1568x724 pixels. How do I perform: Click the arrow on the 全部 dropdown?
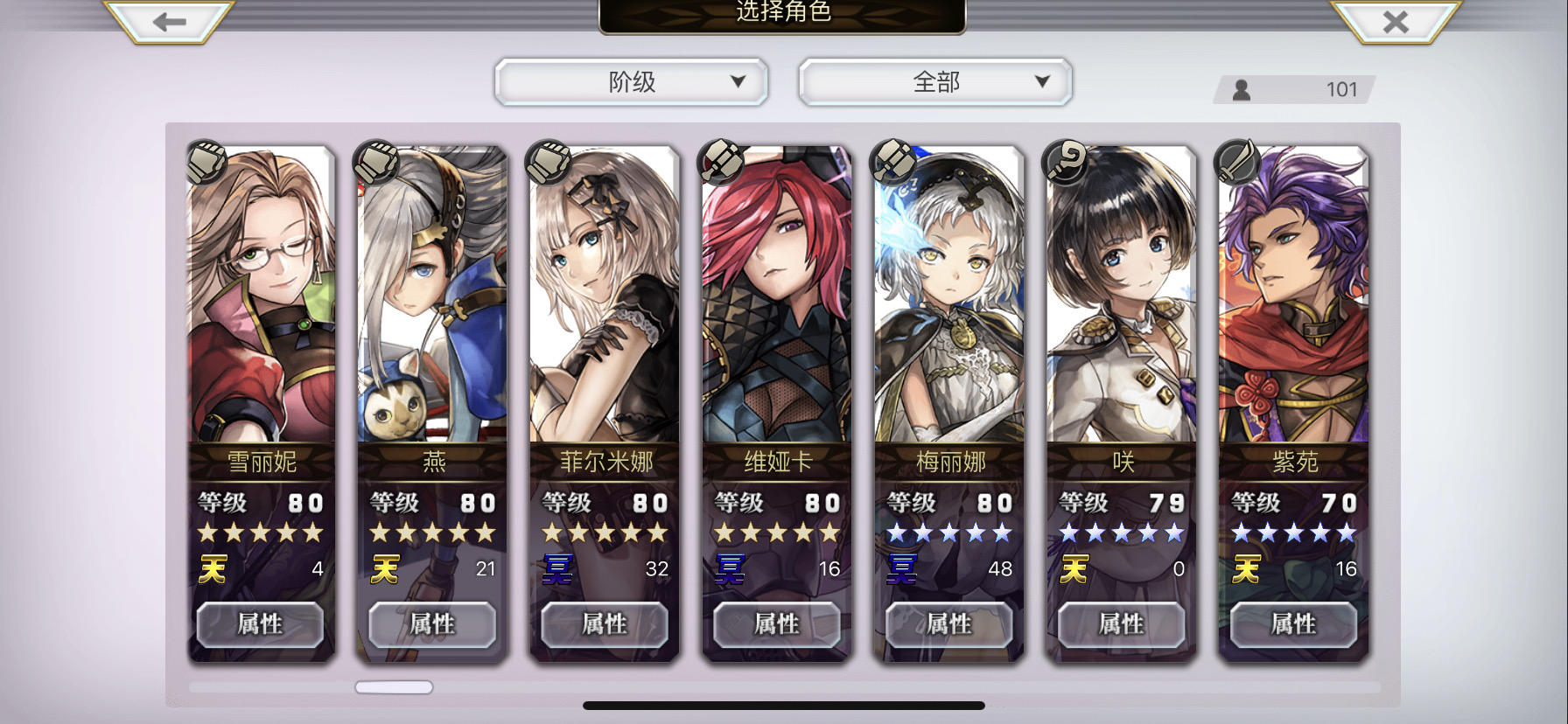1041,81
